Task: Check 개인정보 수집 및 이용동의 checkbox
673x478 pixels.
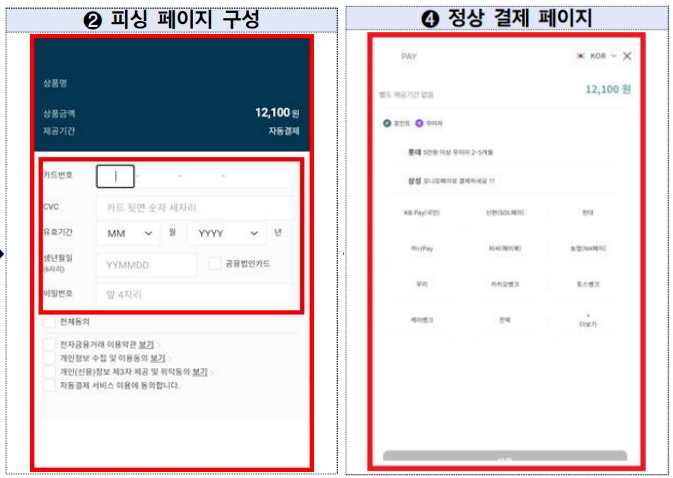Action: (x=49, y=358)
